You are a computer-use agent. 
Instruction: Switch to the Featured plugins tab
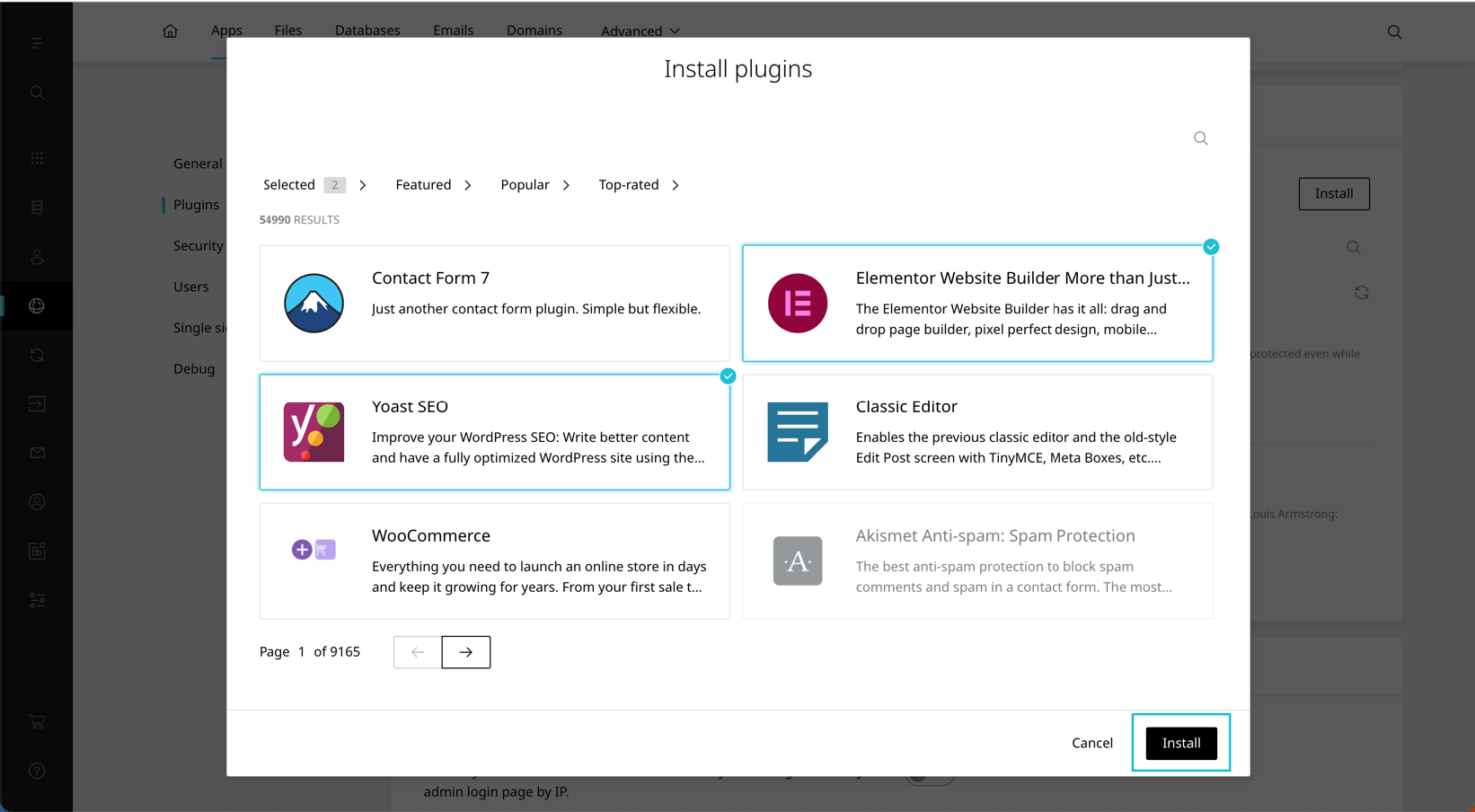click(x=423, y=185)
